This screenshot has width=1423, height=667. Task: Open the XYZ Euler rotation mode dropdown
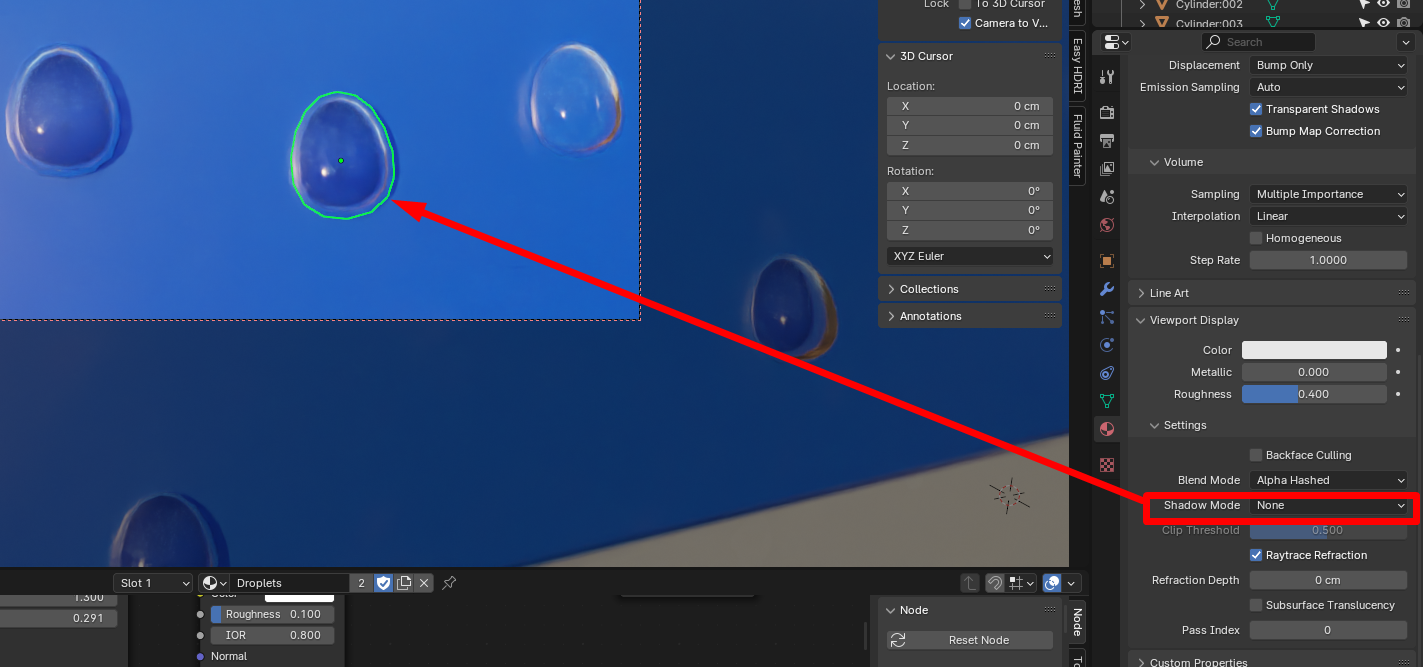[x=970, y=256]
